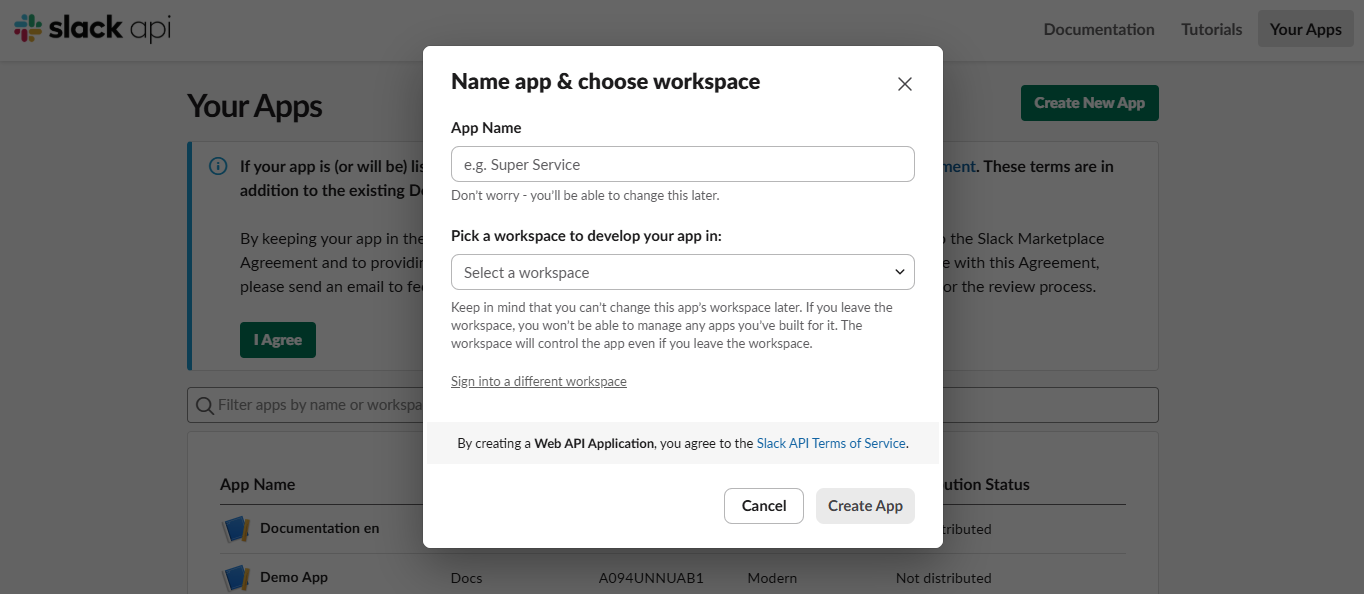Click the Create App button
The width and height of the screenshot is (1364, 594).
point(864,506)
